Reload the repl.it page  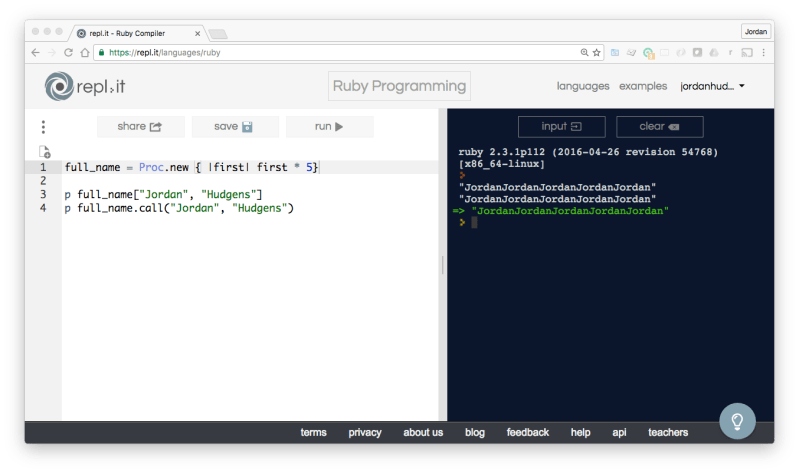[68, 52]
